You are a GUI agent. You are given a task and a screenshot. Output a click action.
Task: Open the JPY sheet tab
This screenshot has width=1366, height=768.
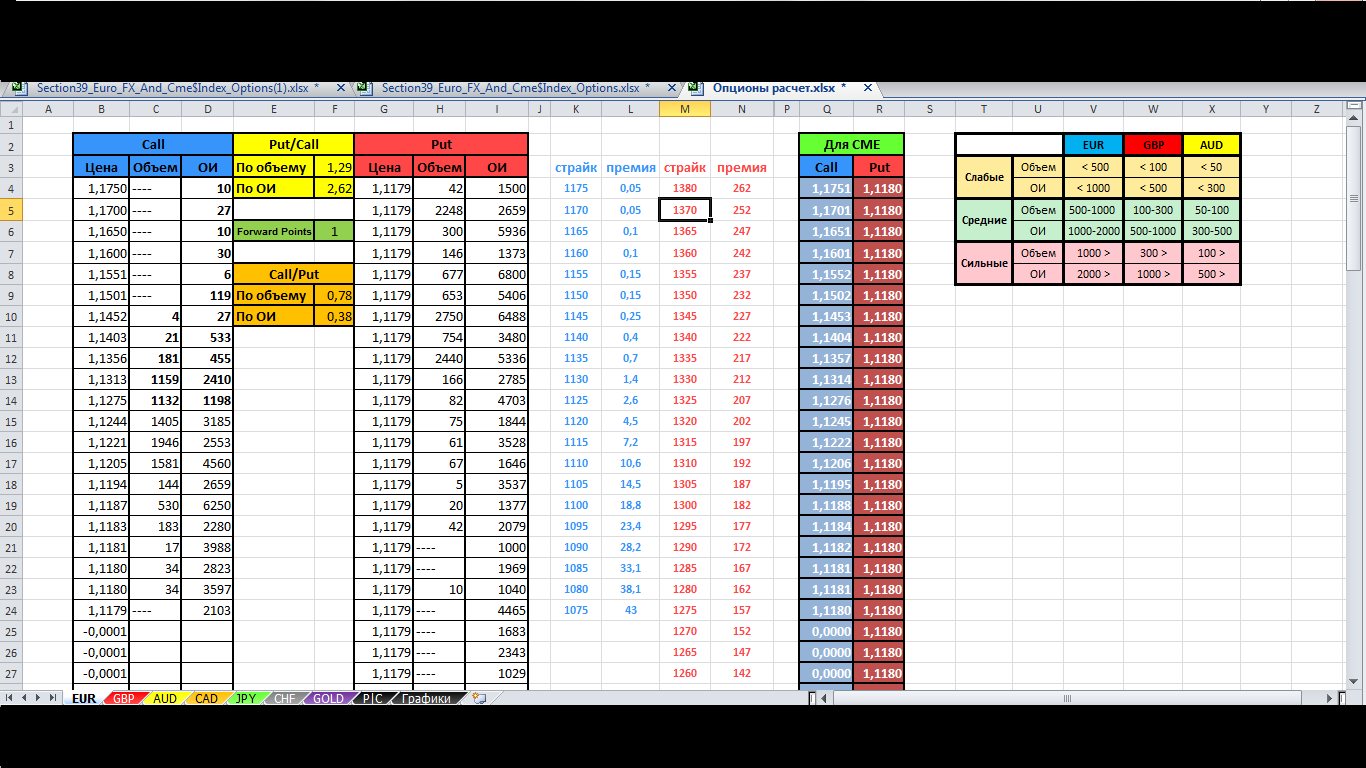point(245,698)
